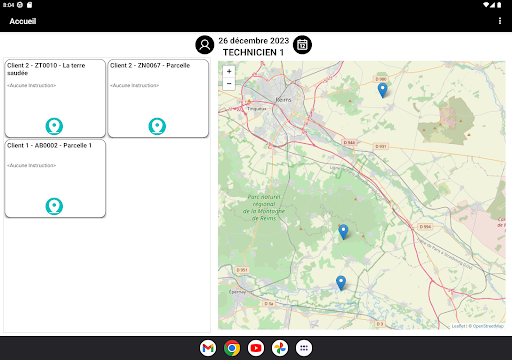The height and width of the screenshot is (360, 512).
Task: Open the three-dot overflow menu
Action: tap(500, 21)
